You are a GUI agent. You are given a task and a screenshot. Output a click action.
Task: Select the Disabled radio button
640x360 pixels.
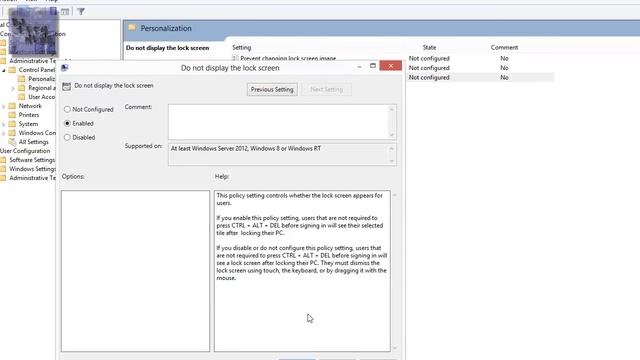point(67,138)
